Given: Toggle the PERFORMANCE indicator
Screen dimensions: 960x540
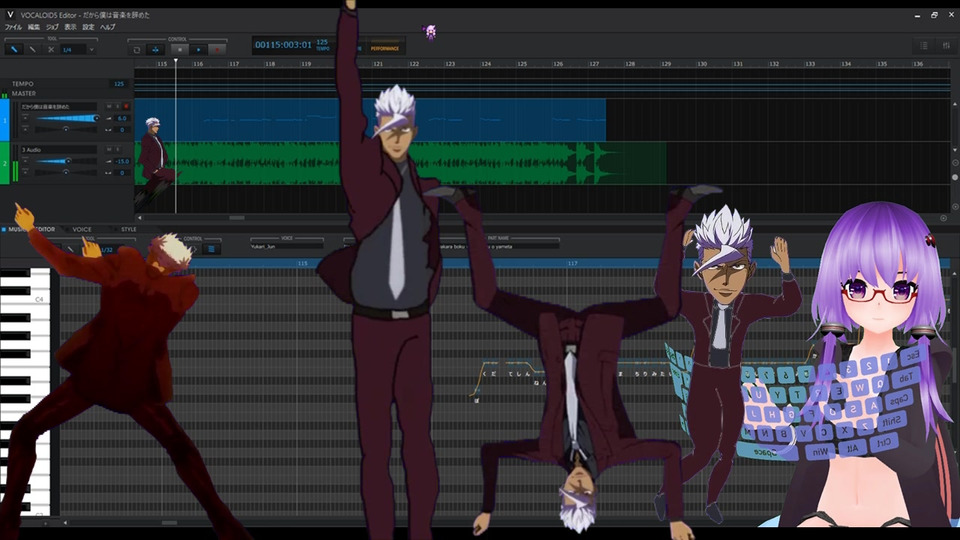Looking at the screenshot, I should pos(384,48).
